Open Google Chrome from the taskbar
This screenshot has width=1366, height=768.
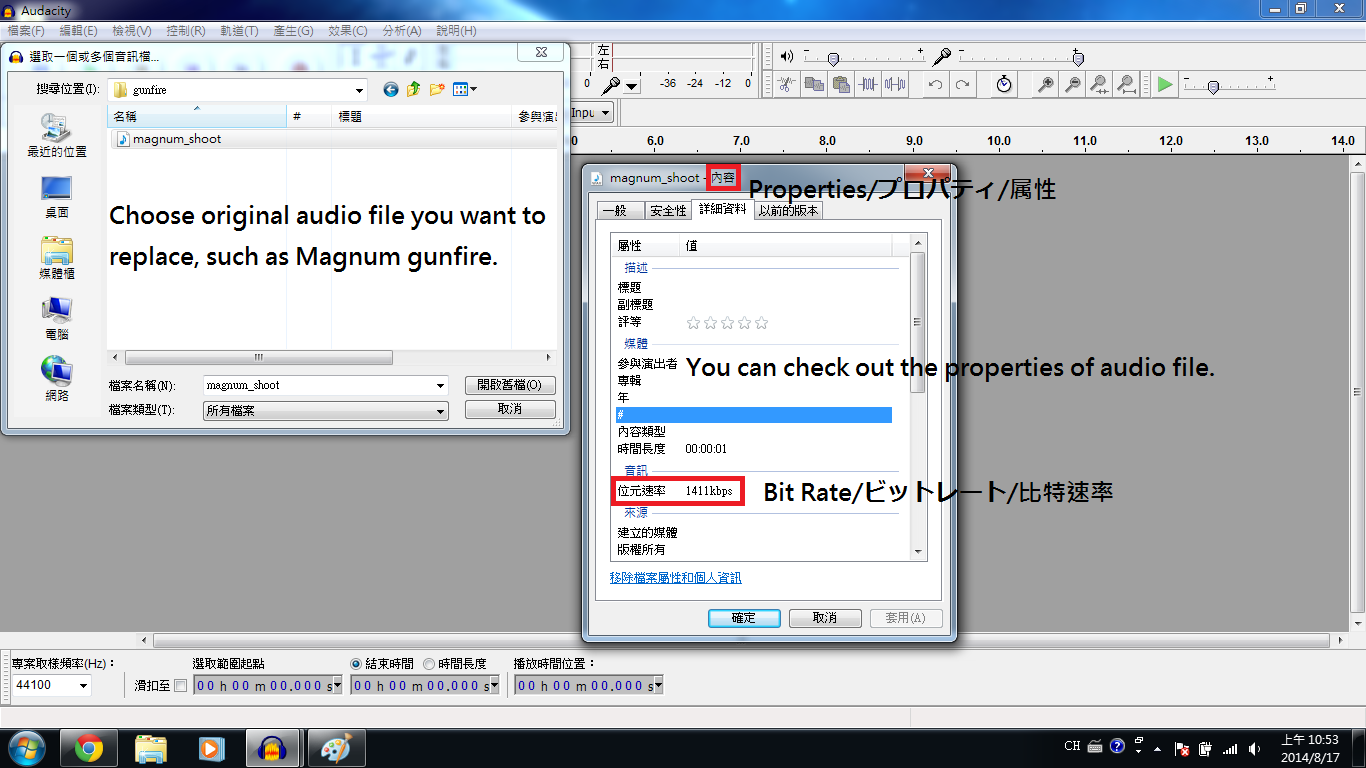tap(88, 748)
